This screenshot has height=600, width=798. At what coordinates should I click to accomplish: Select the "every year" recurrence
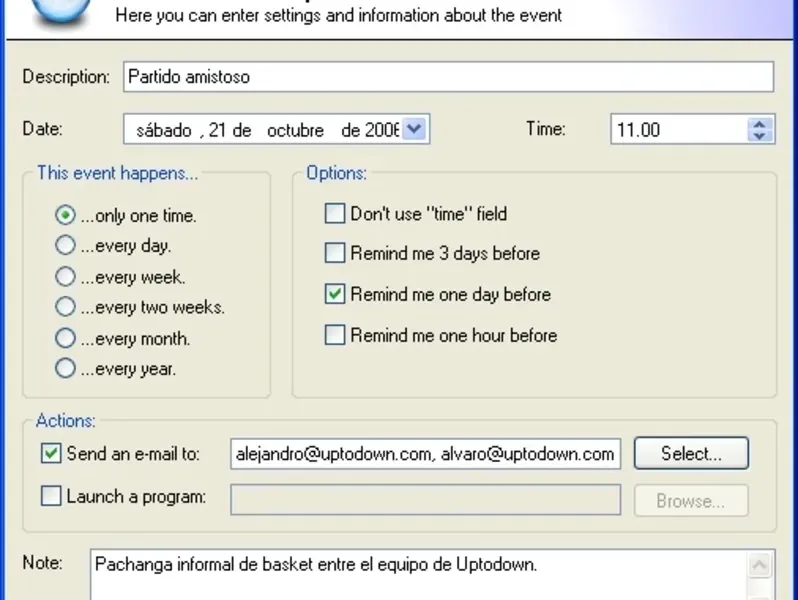click(66, 369)
